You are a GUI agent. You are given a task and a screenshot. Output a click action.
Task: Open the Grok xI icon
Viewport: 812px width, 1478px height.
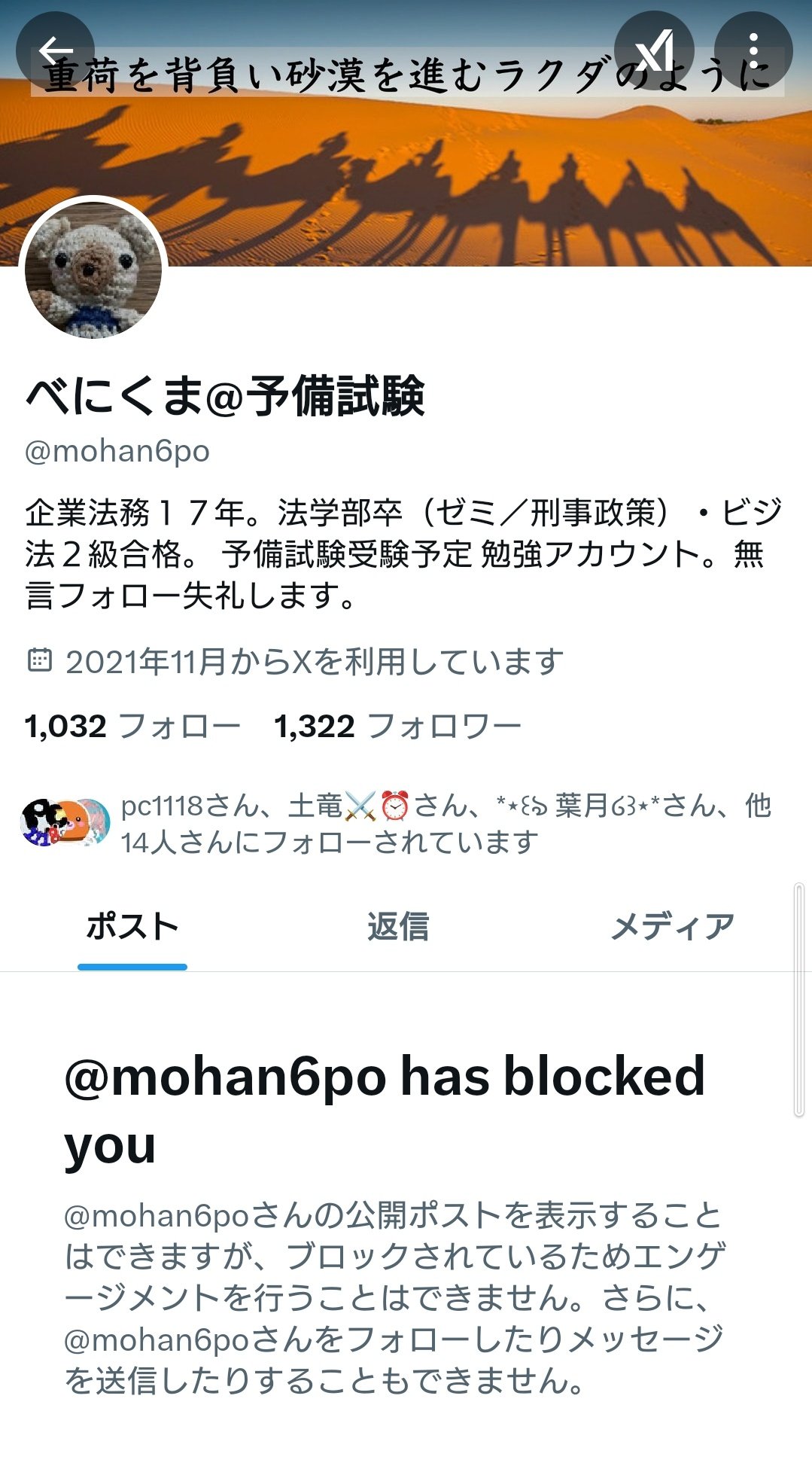(654, 50)
